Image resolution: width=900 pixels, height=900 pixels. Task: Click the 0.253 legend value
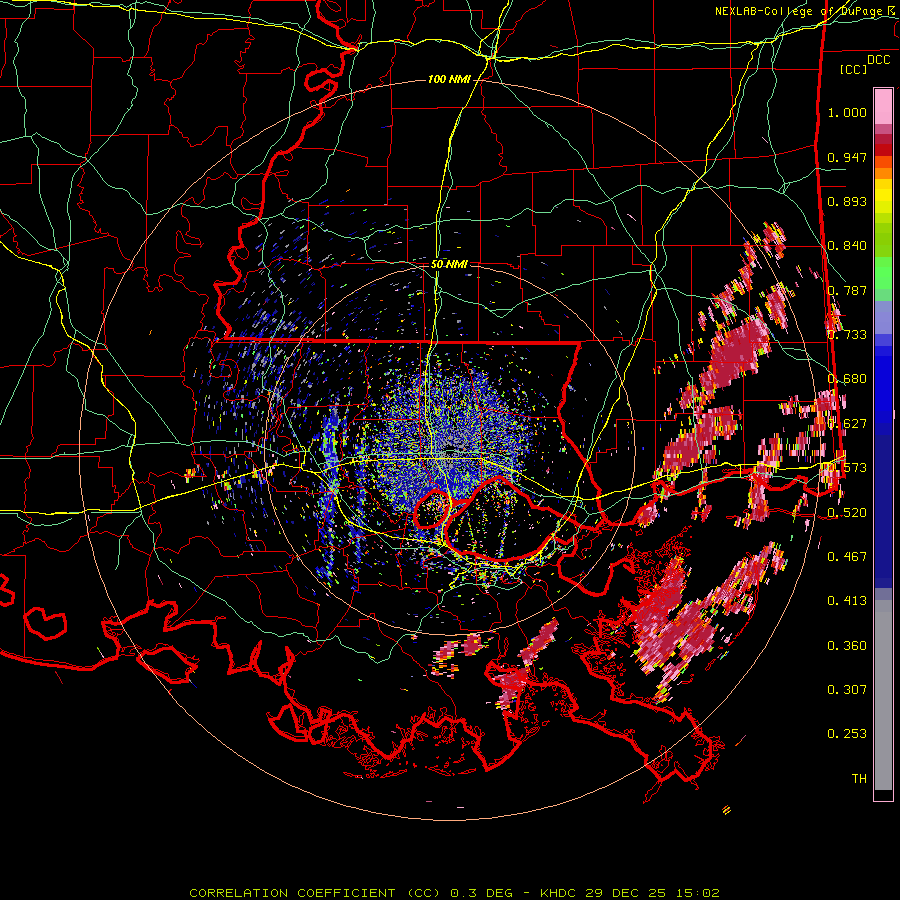pos(847,734)
